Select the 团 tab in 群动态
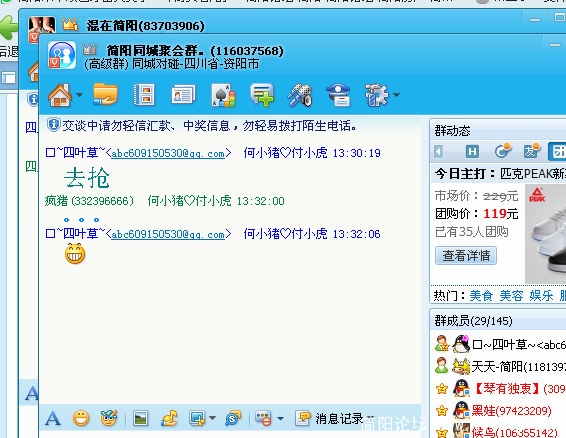The width and height of the screenshot is (566, 438). click(x=557, y=151)
